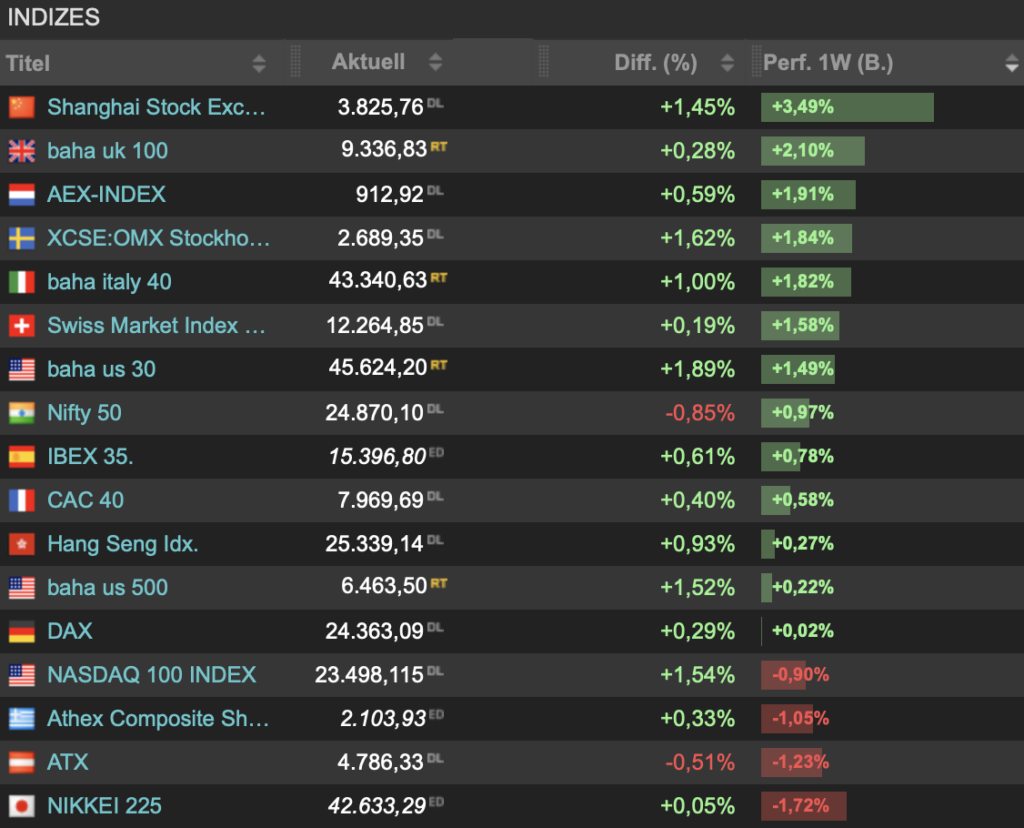Open the CAC 40 index link
Image resolution: width=1024 pixels, height=828 pixels.
(86, 500)
